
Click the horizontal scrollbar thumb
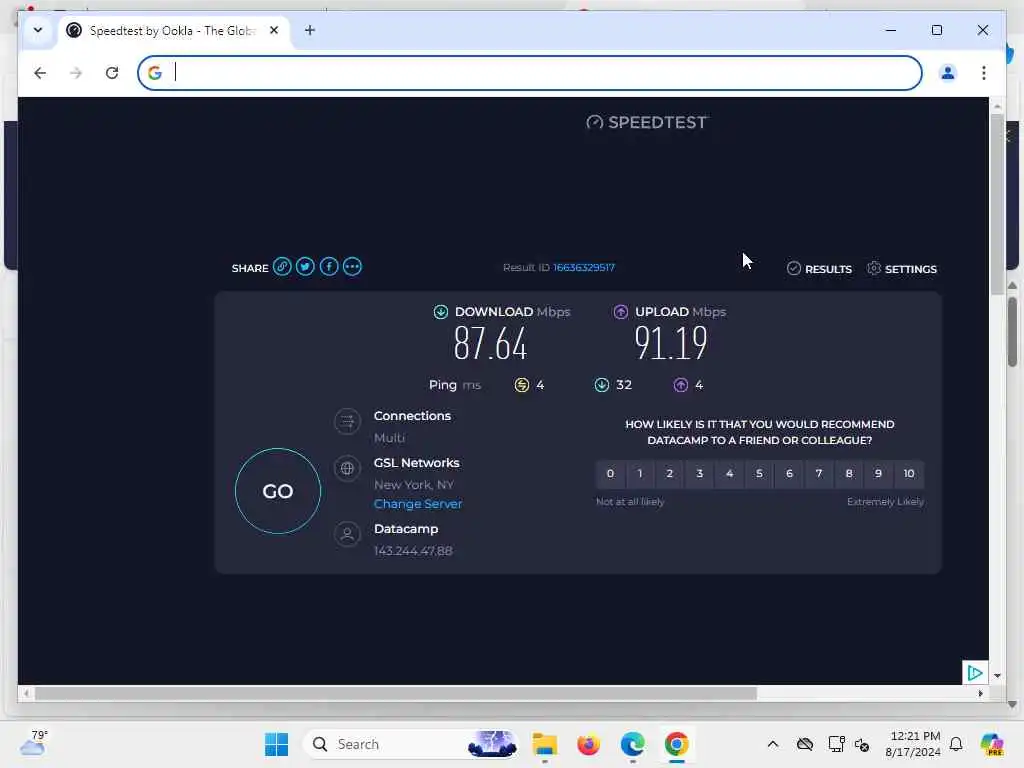click(x=396, y=694)
